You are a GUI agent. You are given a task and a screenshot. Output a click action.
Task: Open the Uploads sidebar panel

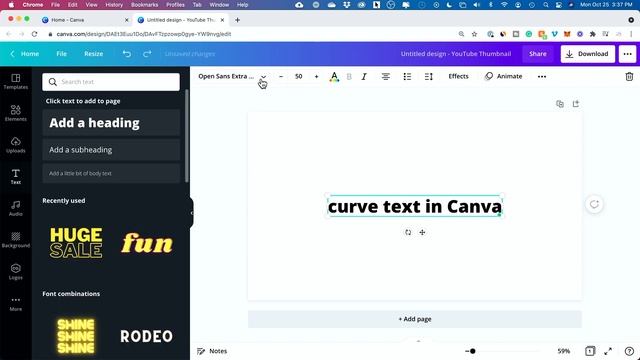coord(16,145)
